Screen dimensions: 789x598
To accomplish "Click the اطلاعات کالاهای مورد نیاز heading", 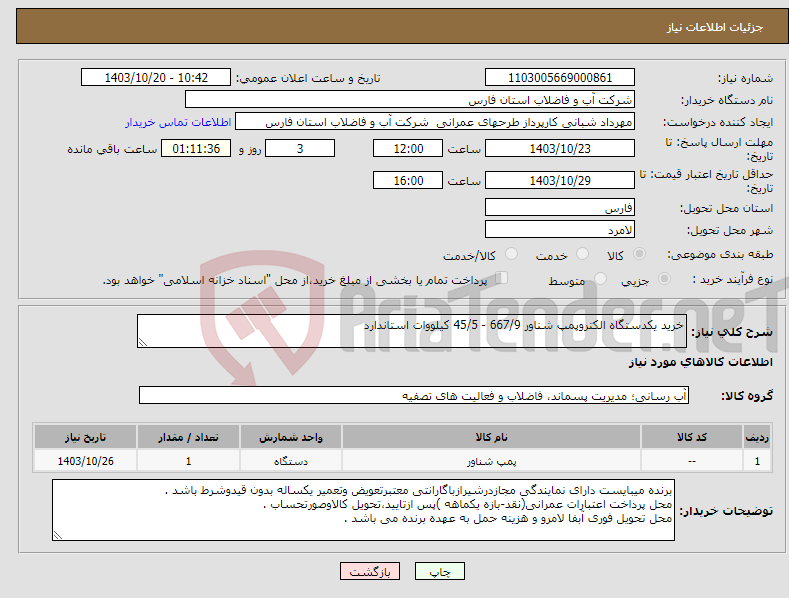I will 700,362.
